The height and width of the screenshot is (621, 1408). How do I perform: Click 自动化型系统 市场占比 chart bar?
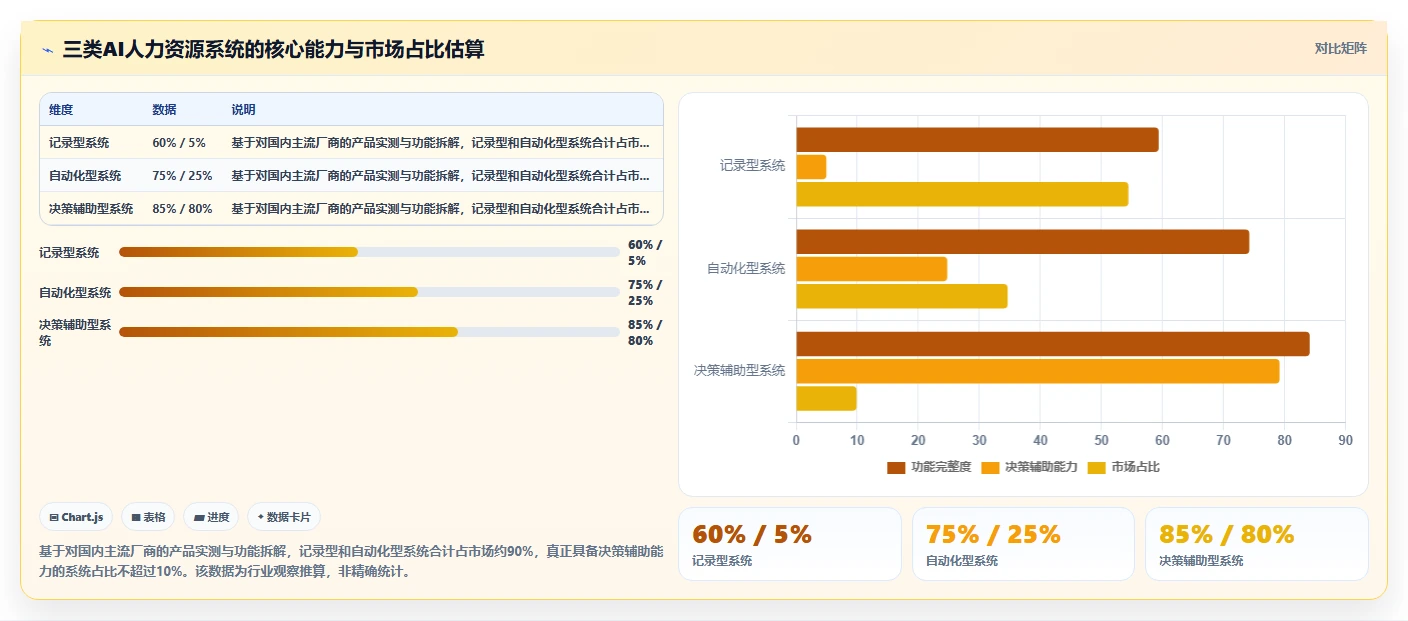(x=902, y=296)
